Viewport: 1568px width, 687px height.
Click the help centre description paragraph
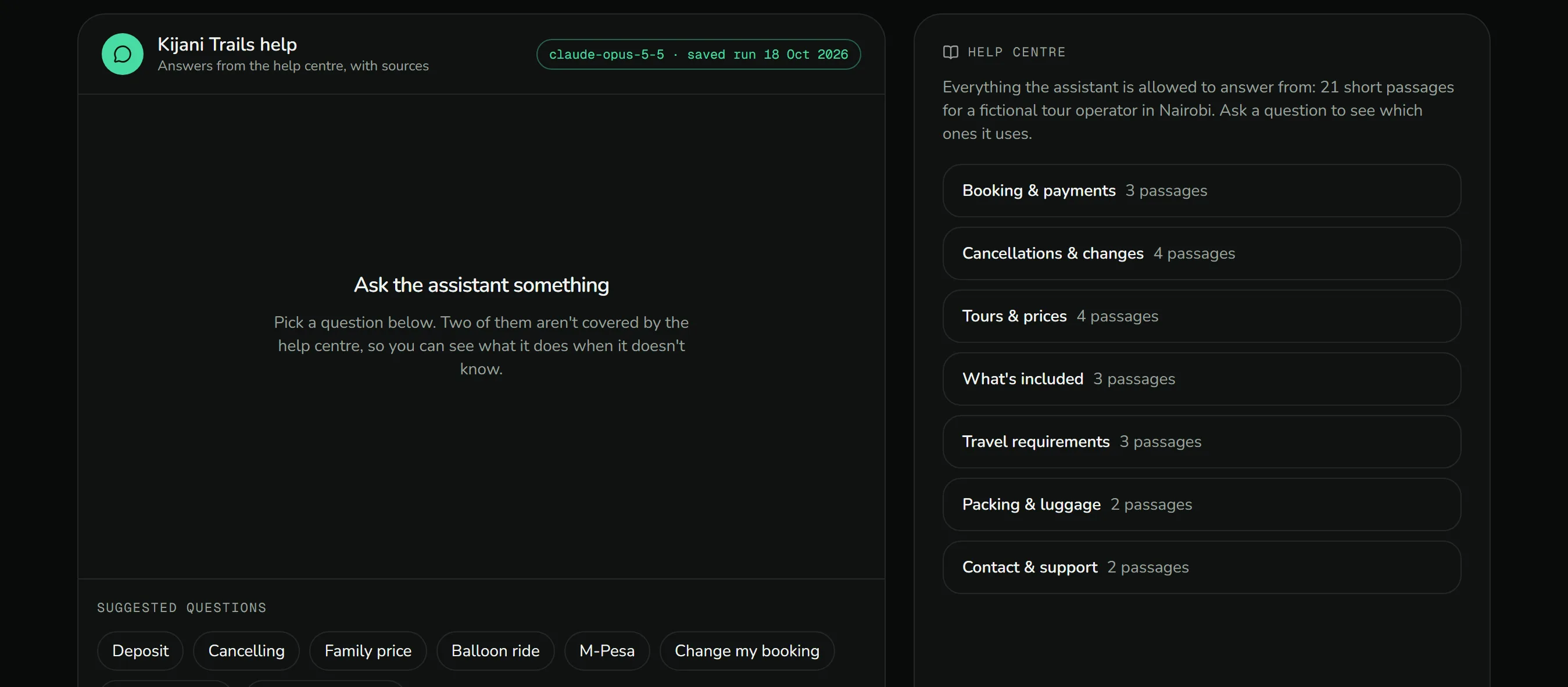tap(1198, 110)
